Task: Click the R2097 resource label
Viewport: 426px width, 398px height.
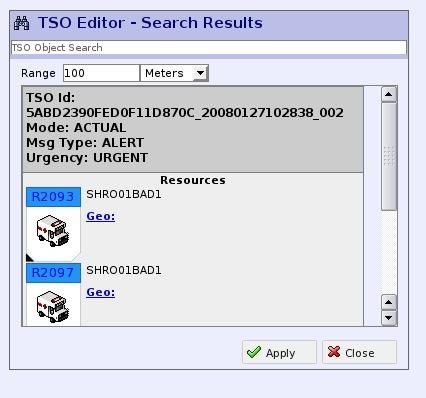Action: (x=53, y=273)
